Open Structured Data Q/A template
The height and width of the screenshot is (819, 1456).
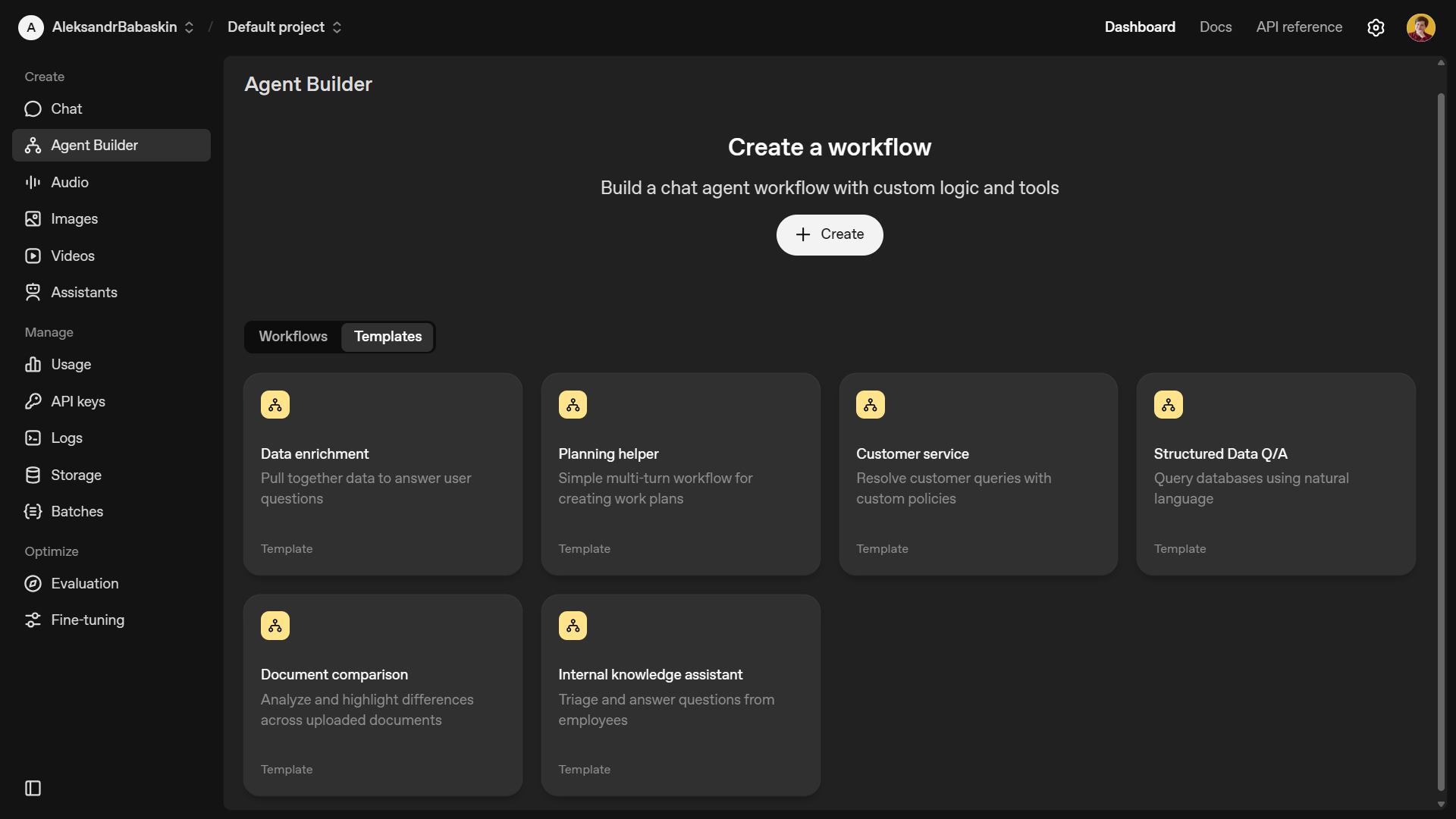point(1276,474)
